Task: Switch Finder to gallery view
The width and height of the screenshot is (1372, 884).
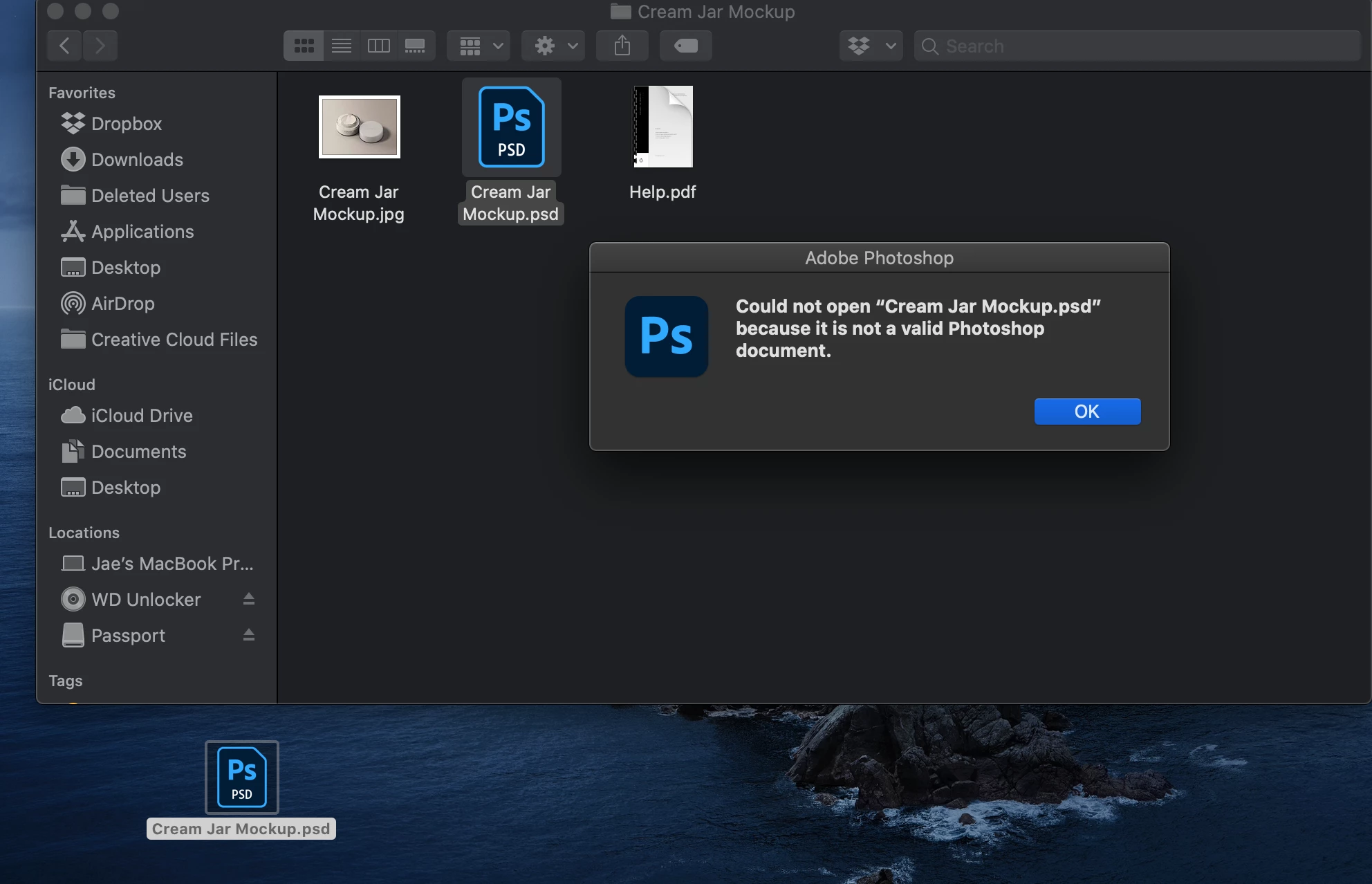Action: point(415,46)
